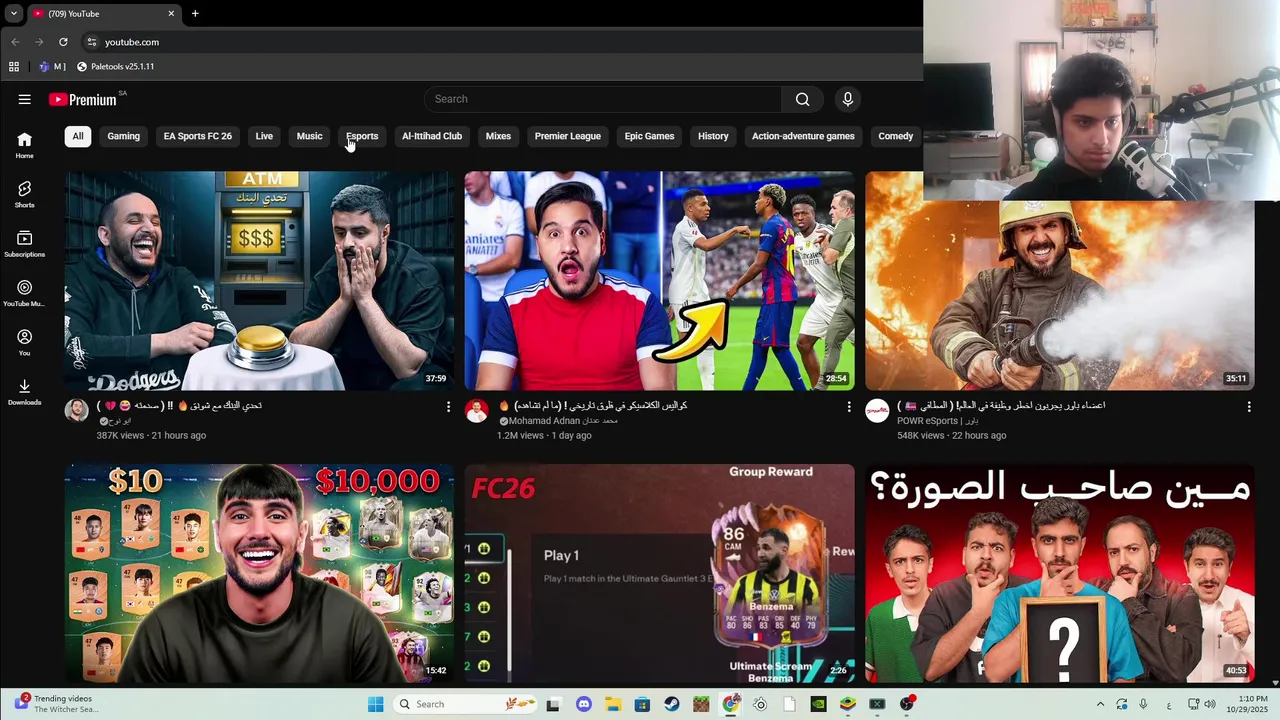Click the YouTube Premium logo
This screenshot has width=1280, height=720.
pyautogui.click(x=83, y=99)
